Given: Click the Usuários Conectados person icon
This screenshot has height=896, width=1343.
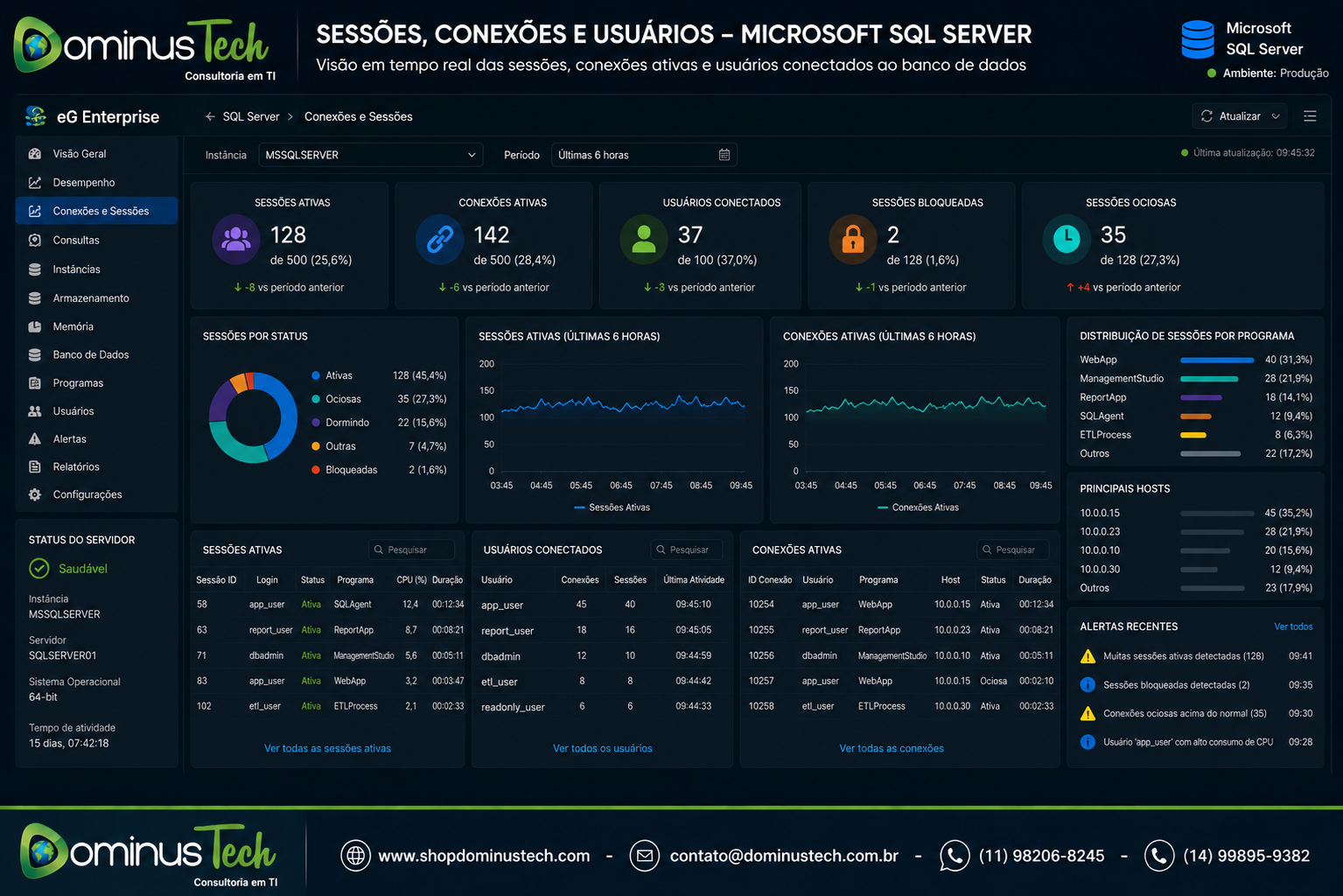Looking at the screenshot, I should click(644, 240).
